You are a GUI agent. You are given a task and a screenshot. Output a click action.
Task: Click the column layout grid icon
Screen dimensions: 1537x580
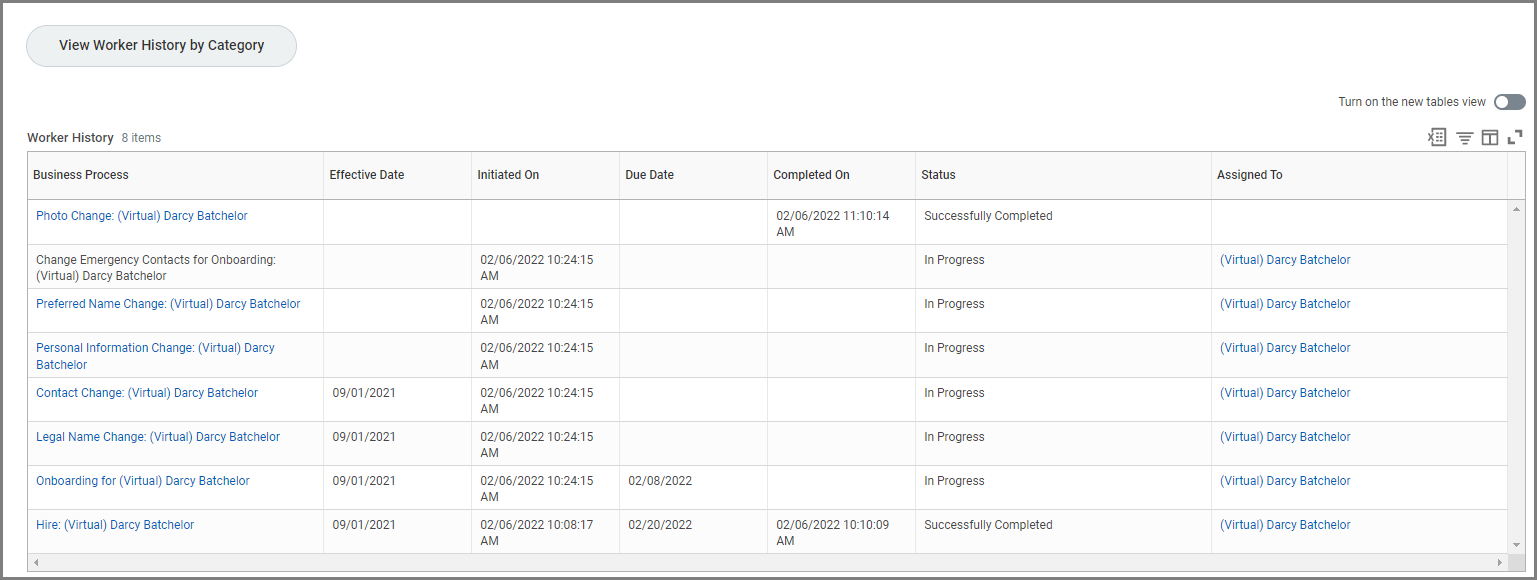point(1490,138)
